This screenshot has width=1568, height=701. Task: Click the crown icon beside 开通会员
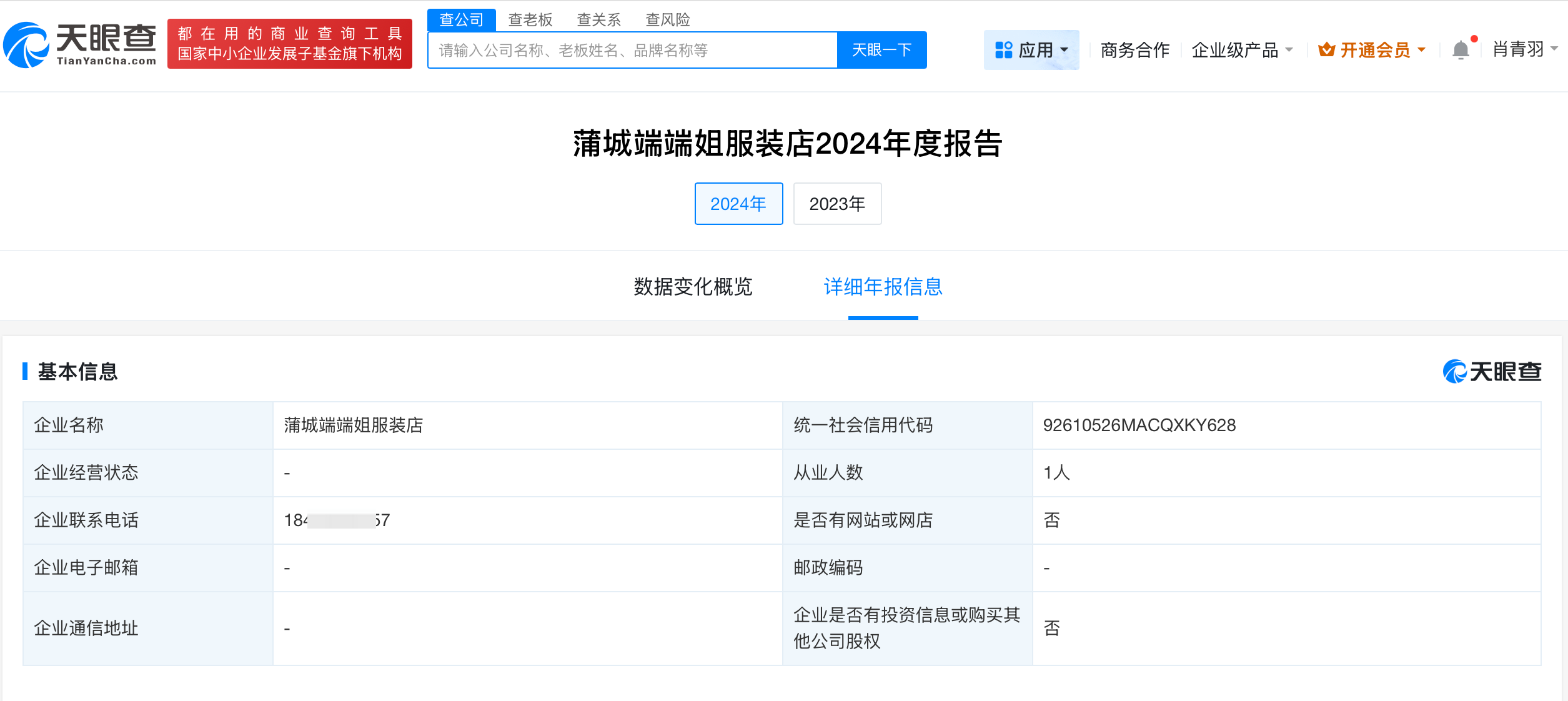[x=1326, y=50]
